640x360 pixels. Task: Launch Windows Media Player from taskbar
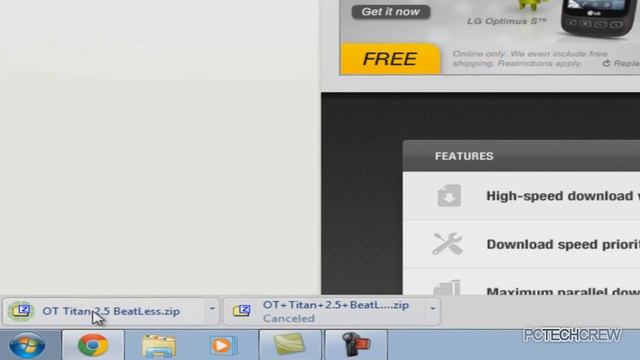(223, 345)
